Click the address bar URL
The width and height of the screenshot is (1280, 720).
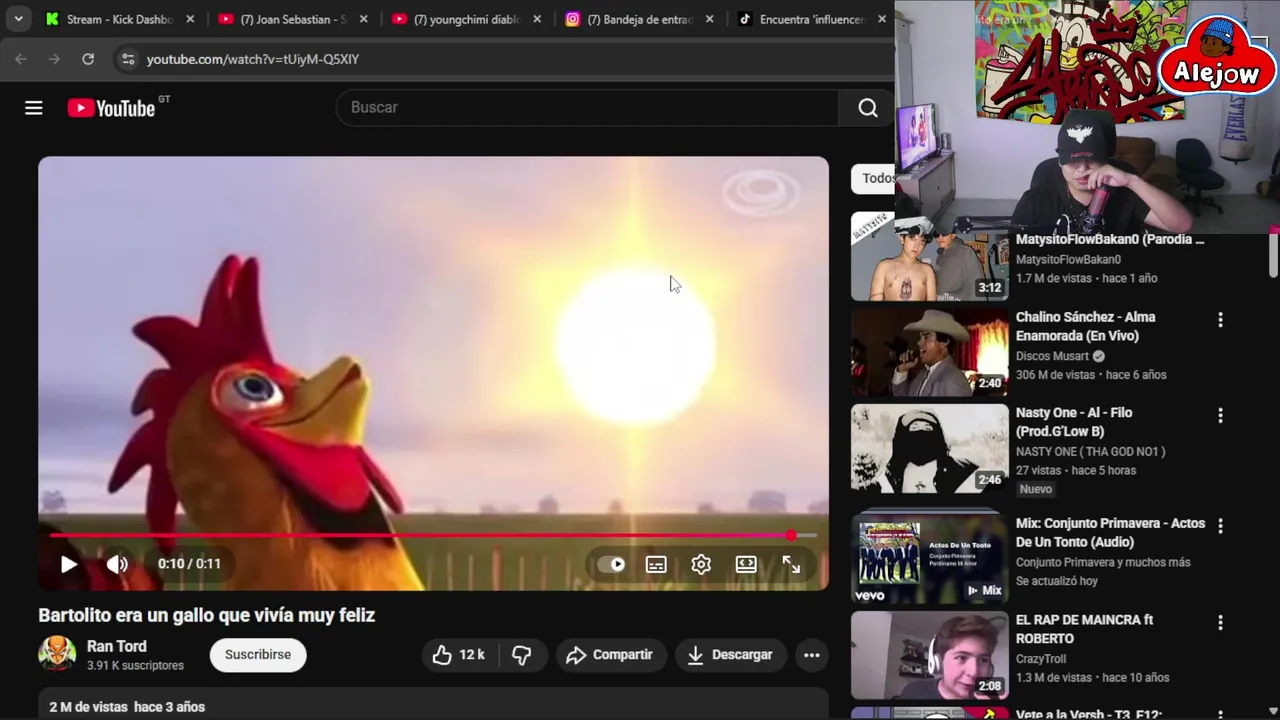coord(253,59)
